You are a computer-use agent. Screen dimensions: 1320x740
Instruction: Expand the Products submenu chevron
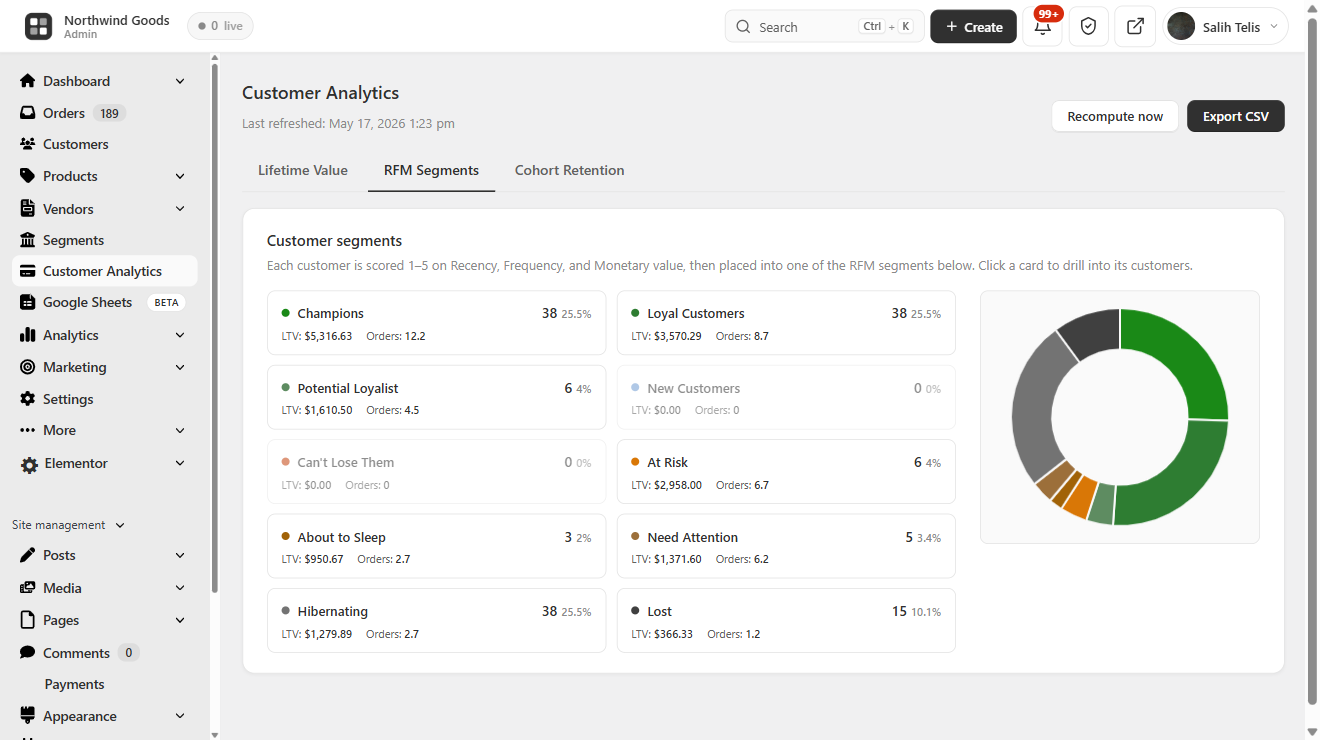coord(180,176)
